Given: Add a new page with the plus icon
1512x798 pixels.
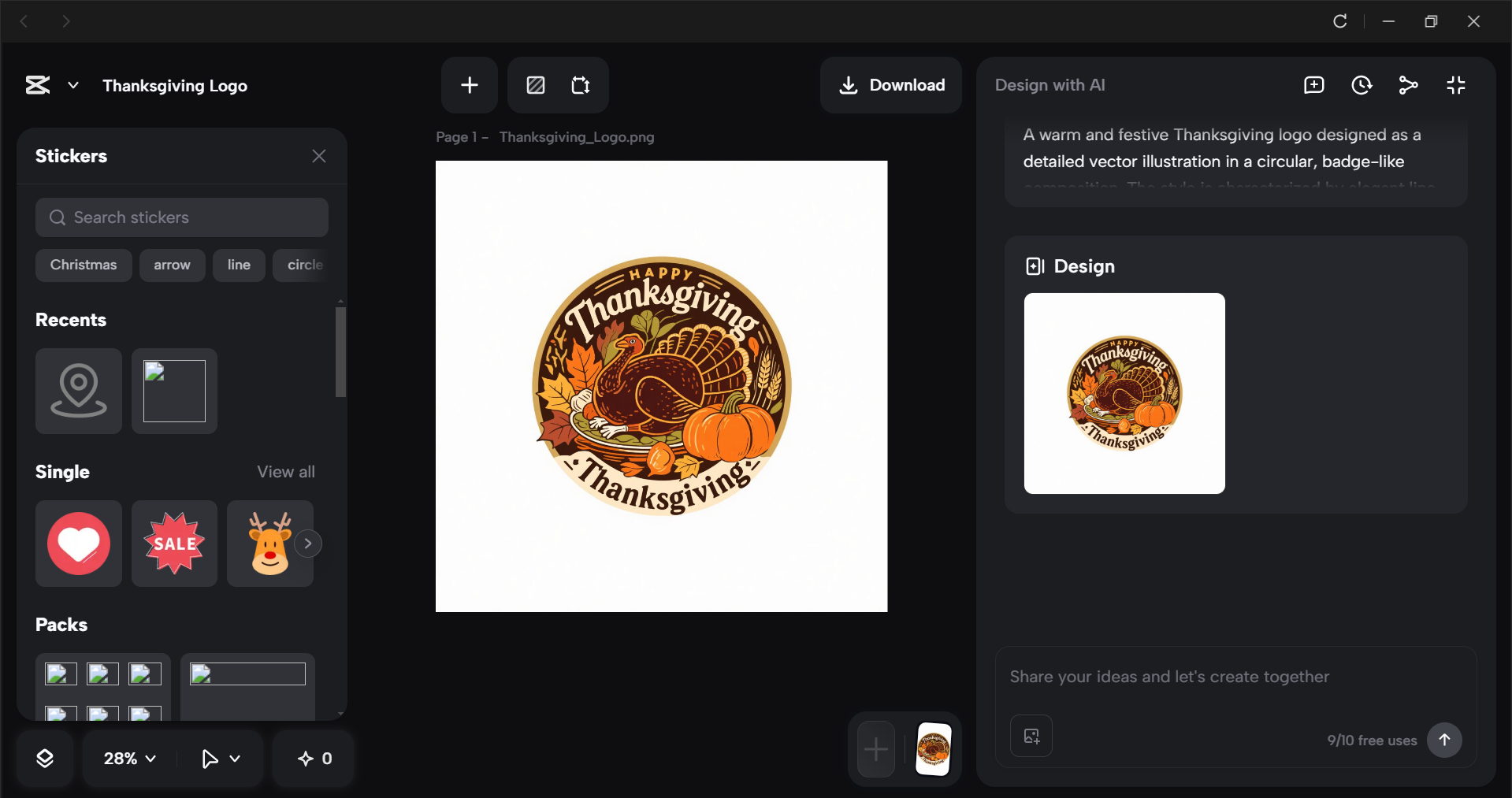Looking at the screenshot, I should tap(469, 84).
